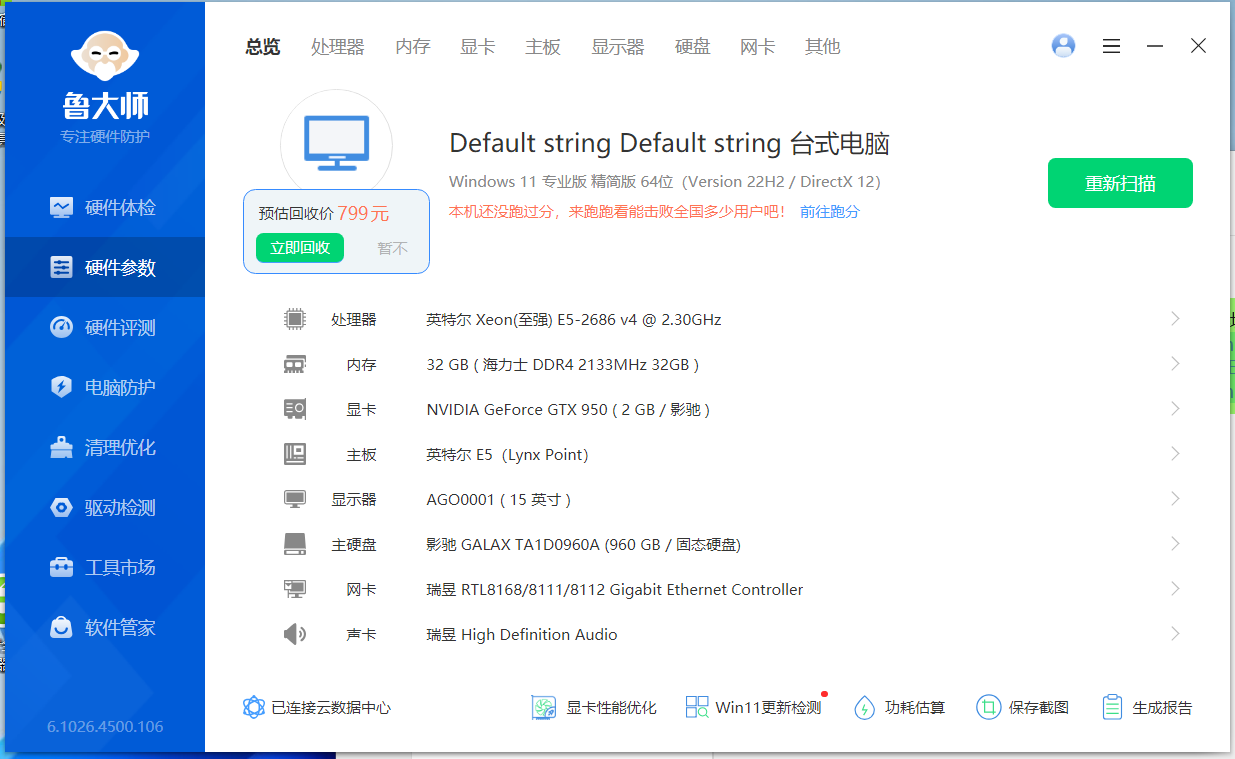Viewport: 1235px width, 759px height.
Task: Expand the 声卡 row chevron
Action: [1175, 634]
